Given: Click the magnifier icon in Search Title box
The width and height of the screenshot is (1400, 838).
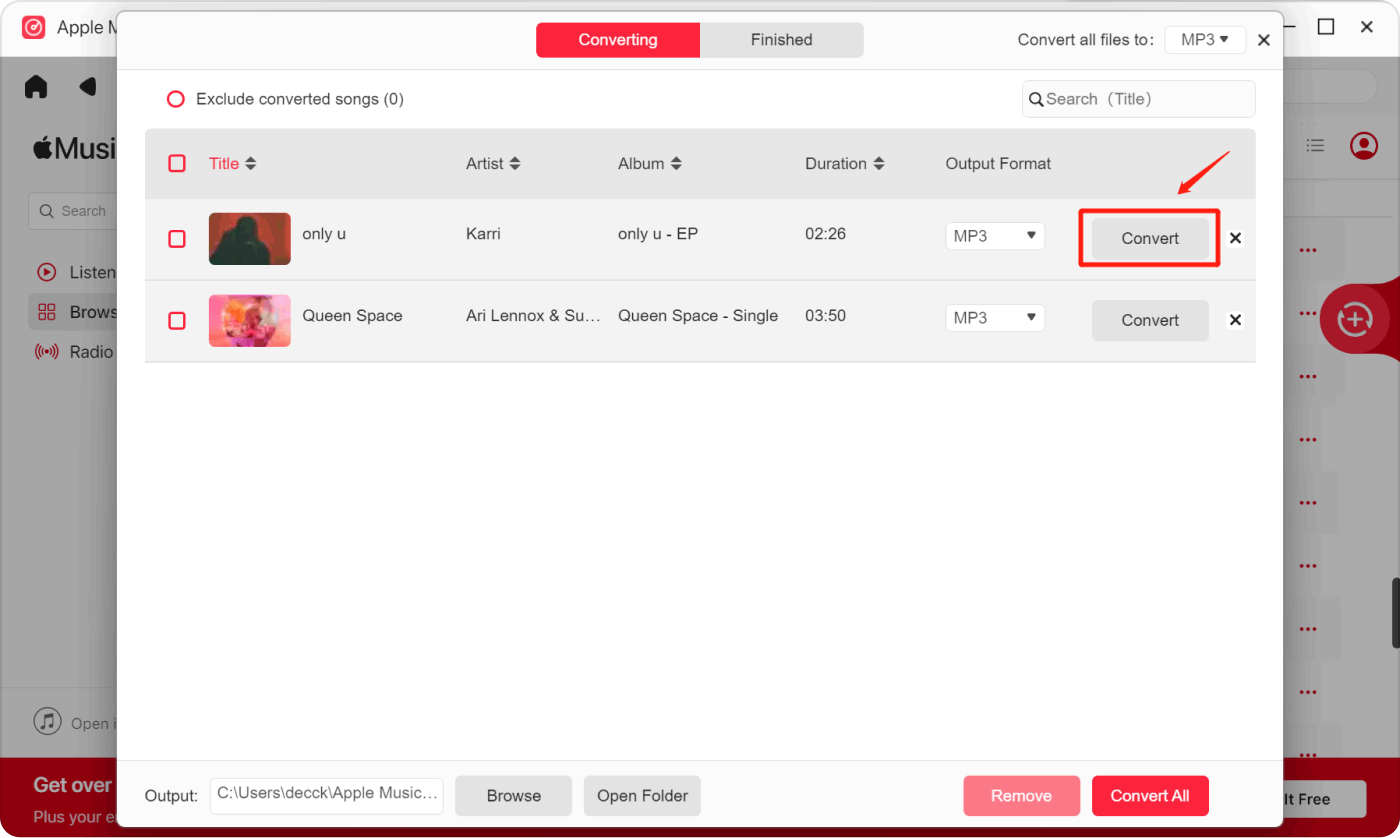Looking at the screenshot, I should pyautogui.click(x=1036, y=99).
